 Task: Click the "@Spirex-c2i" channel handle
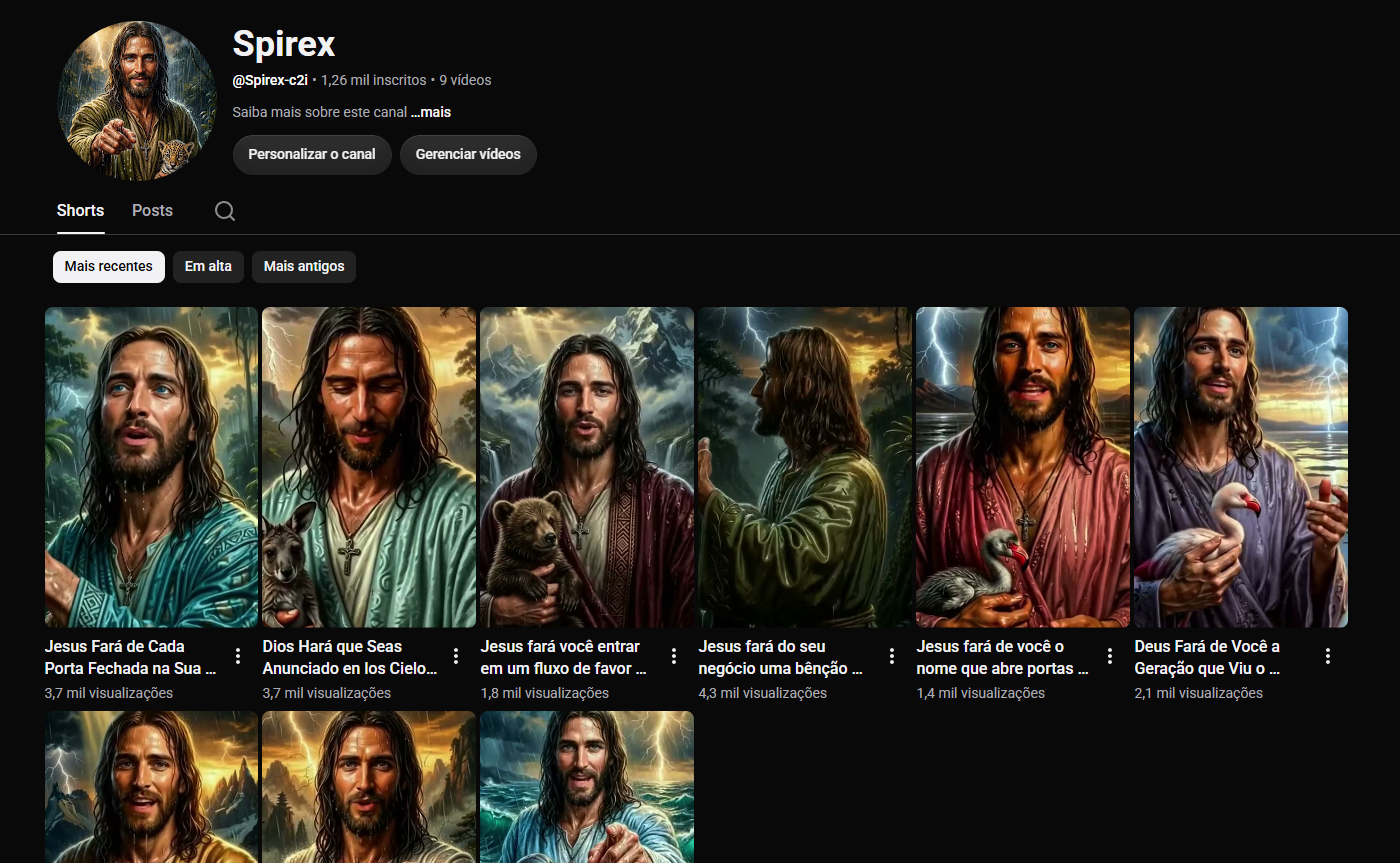(270, 80)
